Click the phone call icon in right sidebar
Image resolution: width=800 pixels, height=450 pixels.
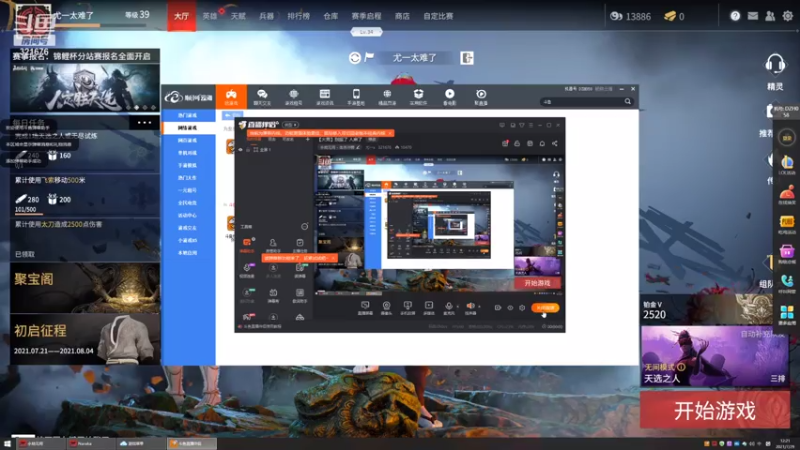tap(787, 281)
